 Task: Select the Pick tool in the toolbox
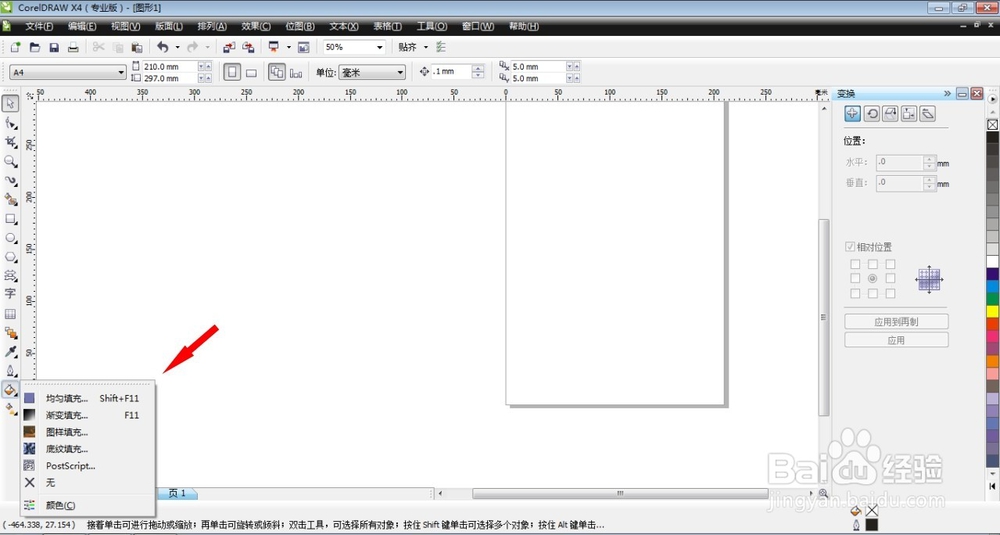tap(11, 103)
